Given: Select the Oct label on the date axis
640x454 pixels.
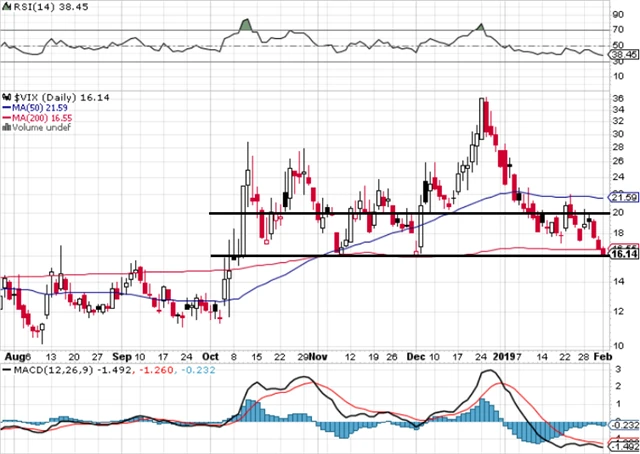Looking at the screenshot, I should tap(210, 356).
